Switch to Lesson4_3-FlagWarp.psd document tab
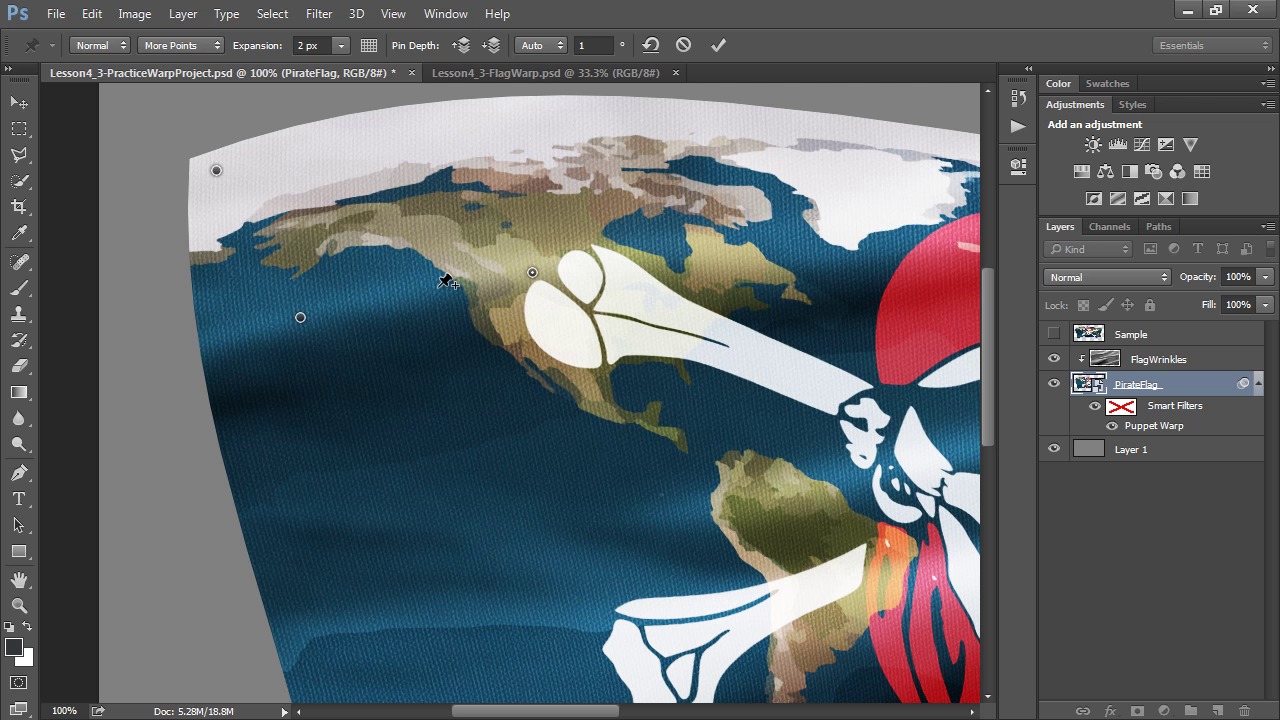Viewport: 1280px width, 720px height. pos(545,73)
